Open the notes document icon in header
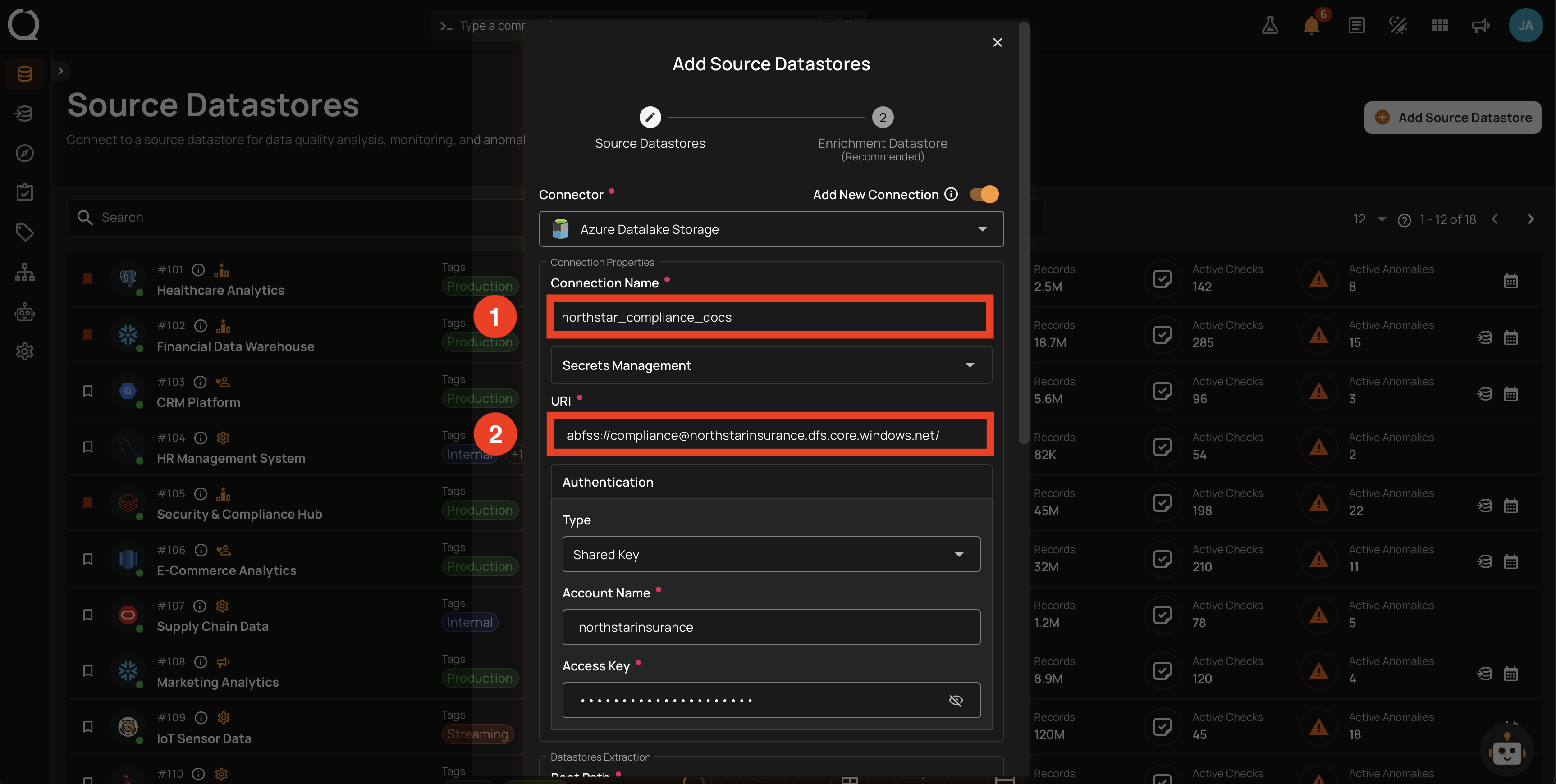Image resolution: width=1556 pixels, height=784 pixels. tap(1357, 25)
